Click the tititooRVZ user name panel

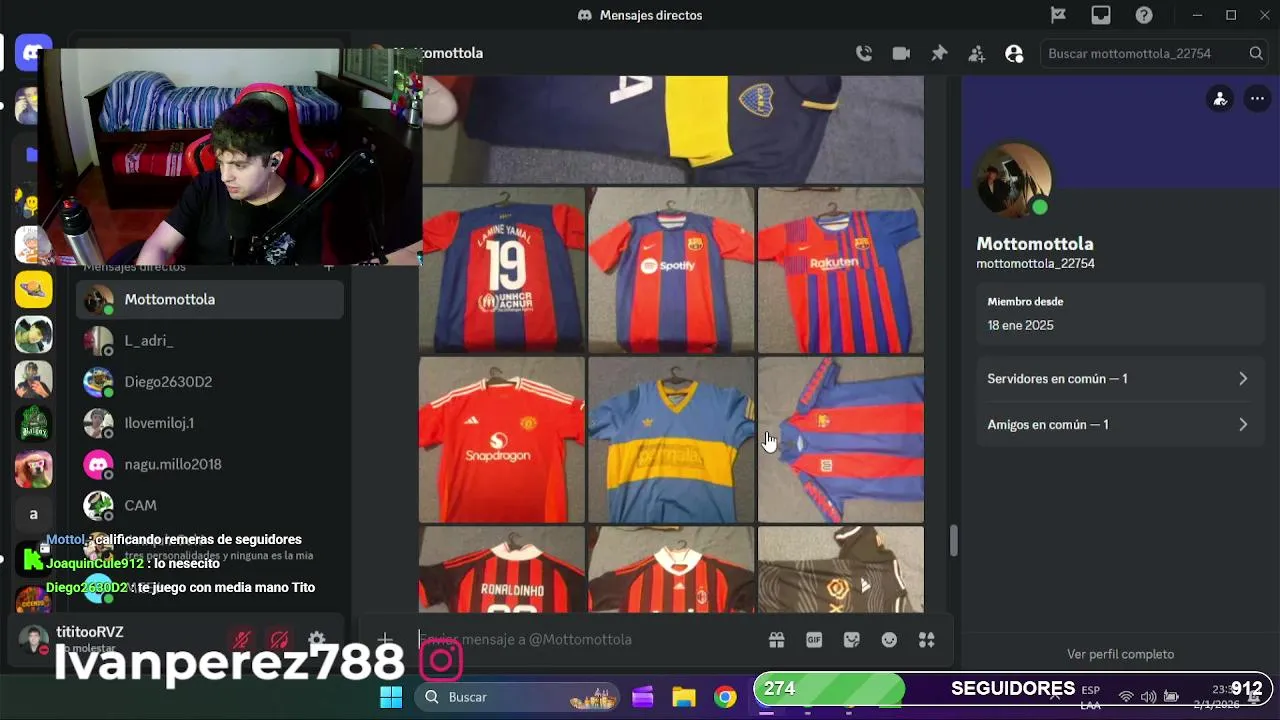coord(90,639)
